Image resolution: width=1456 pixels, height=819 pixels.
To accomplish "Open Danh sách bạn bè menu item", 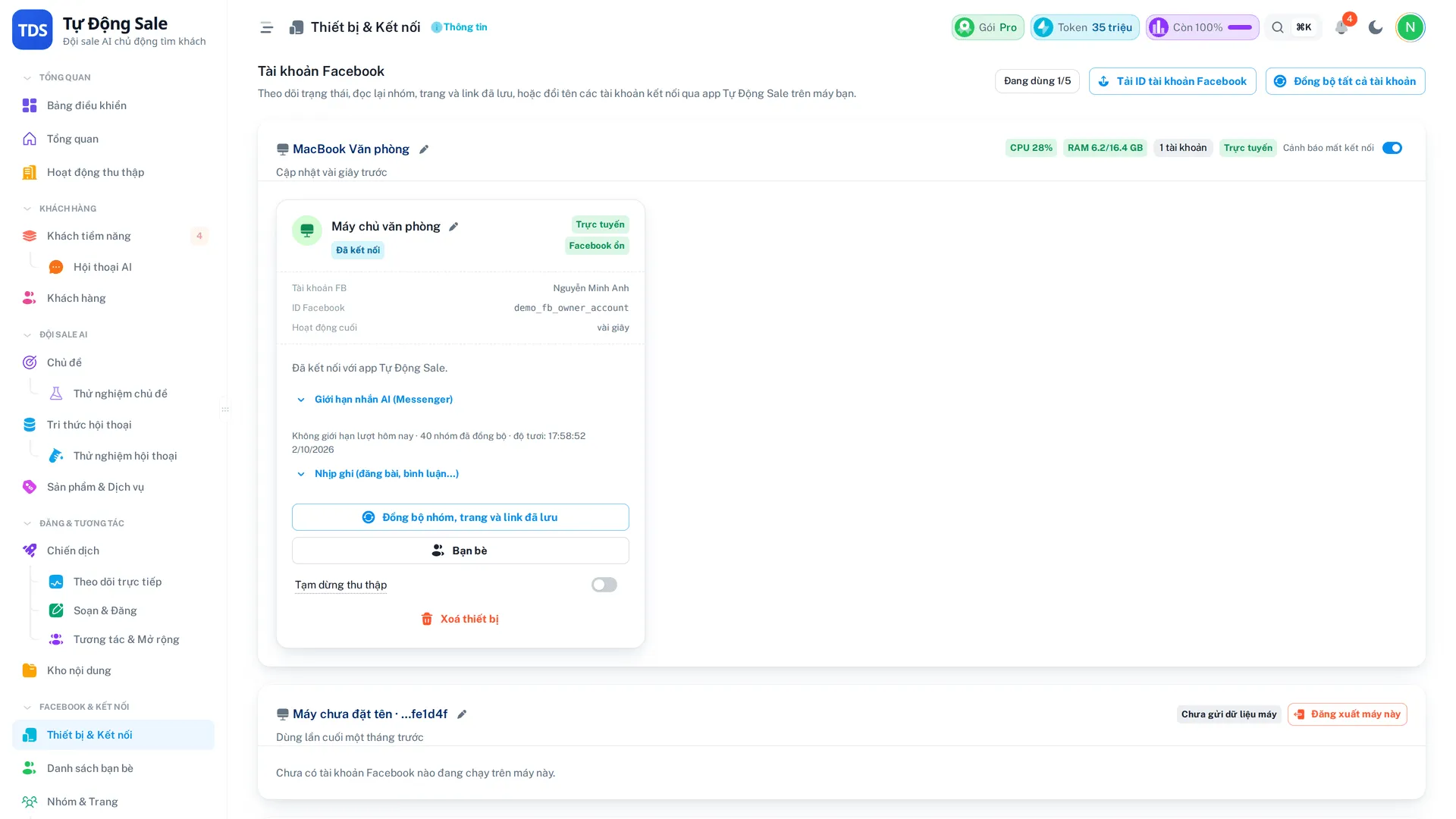I will (x=114, y=768).
